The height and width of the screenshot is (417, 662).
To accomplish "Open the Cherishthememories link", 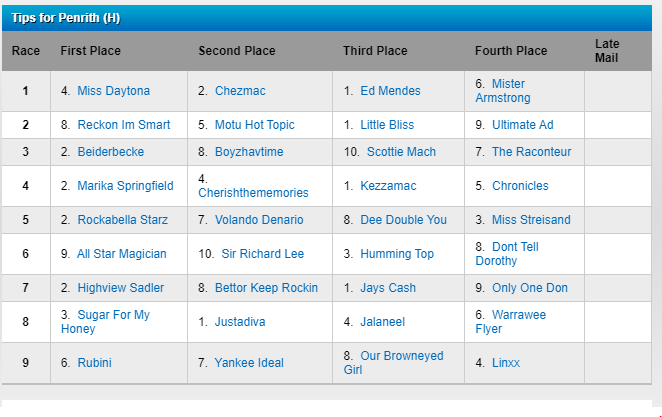I will pyautogui.click(x=253, y=193).
